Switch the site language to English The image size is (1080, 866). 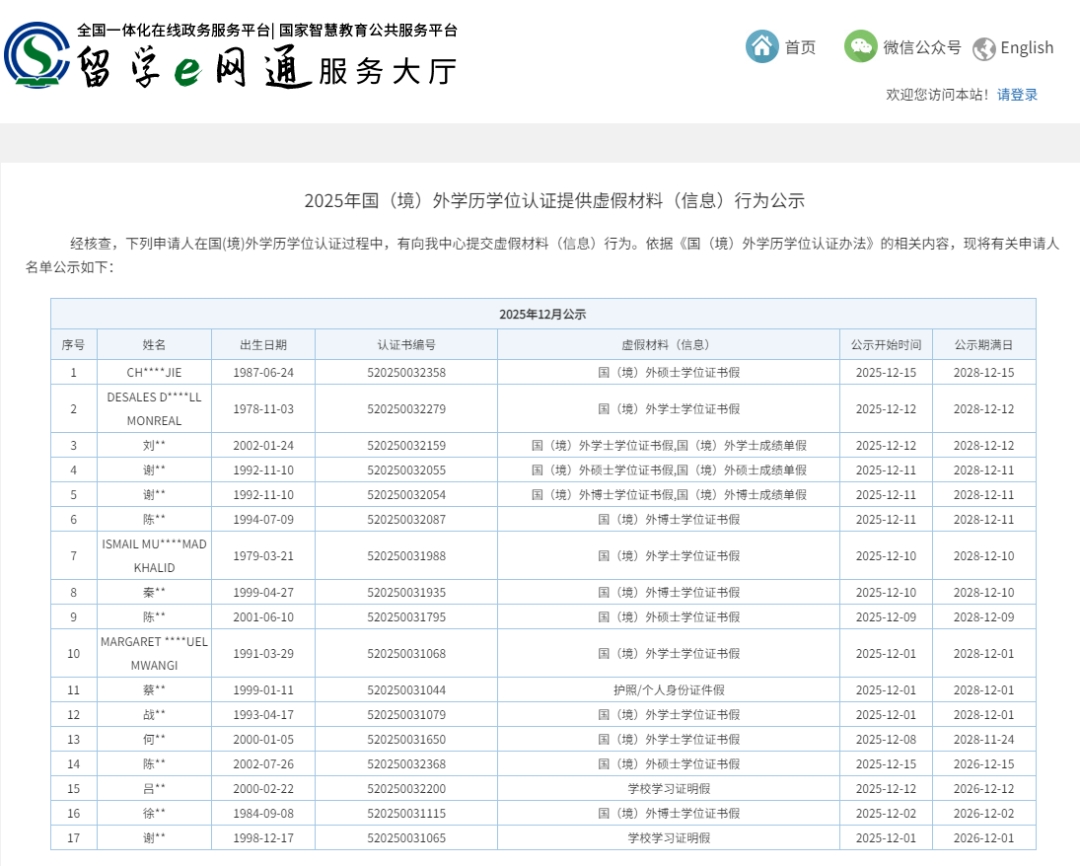tap(1026, 48)
